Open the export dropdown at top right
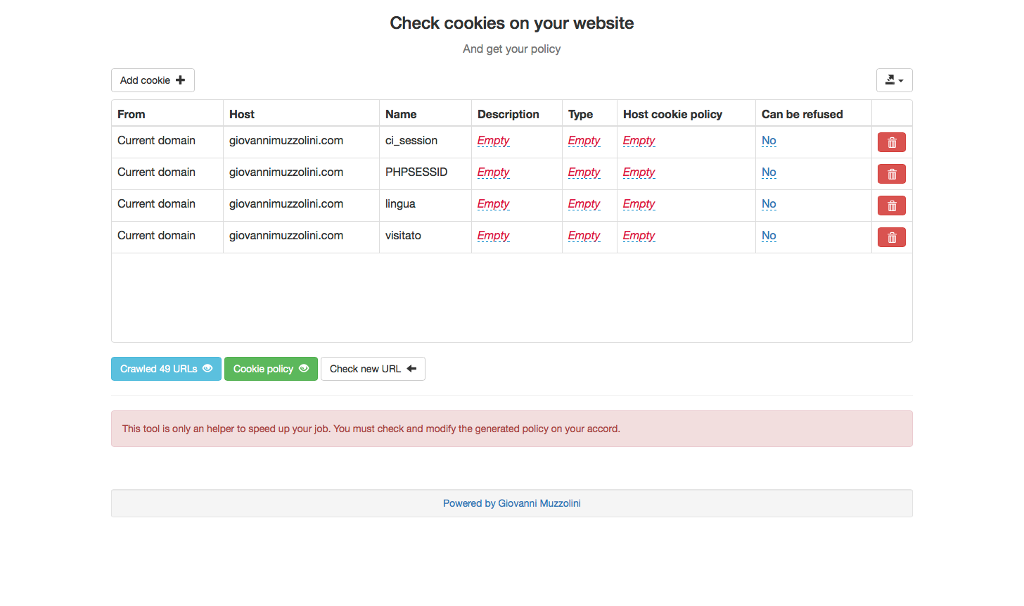The image size is (1024, 606). tap(893, 80)
